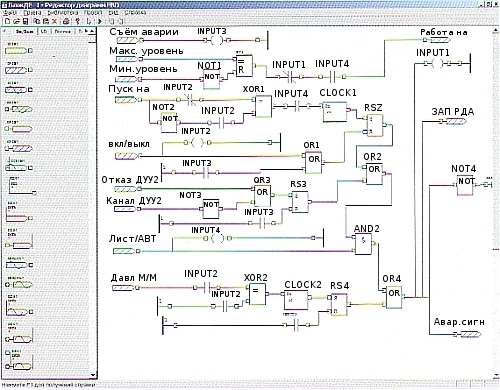Click the New document toolbar icon
500x390 pixels.
click(x=7, y=21)
